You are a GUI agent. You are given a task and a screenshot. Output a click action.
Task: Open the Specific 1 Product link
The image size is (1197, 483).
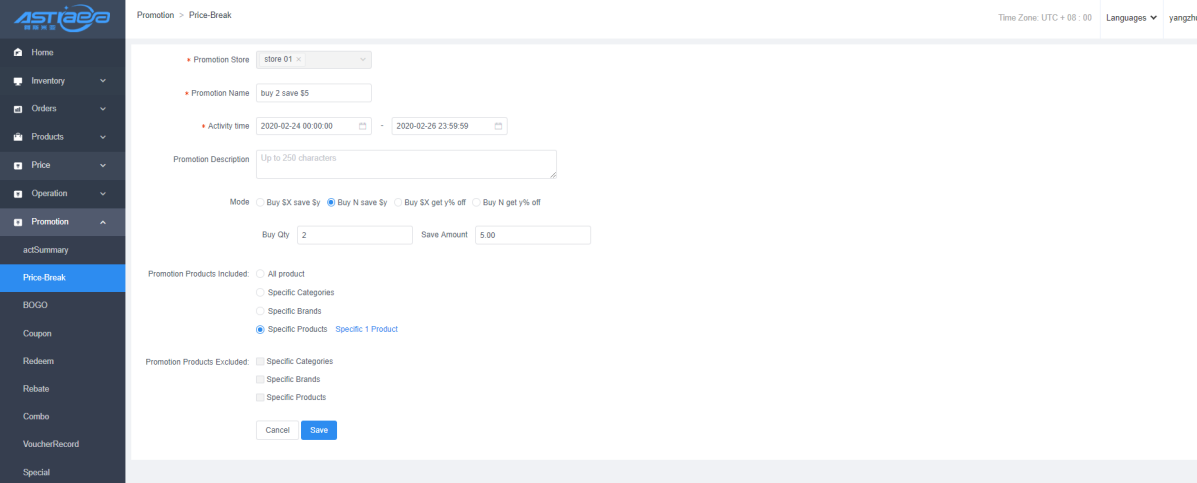366,329
